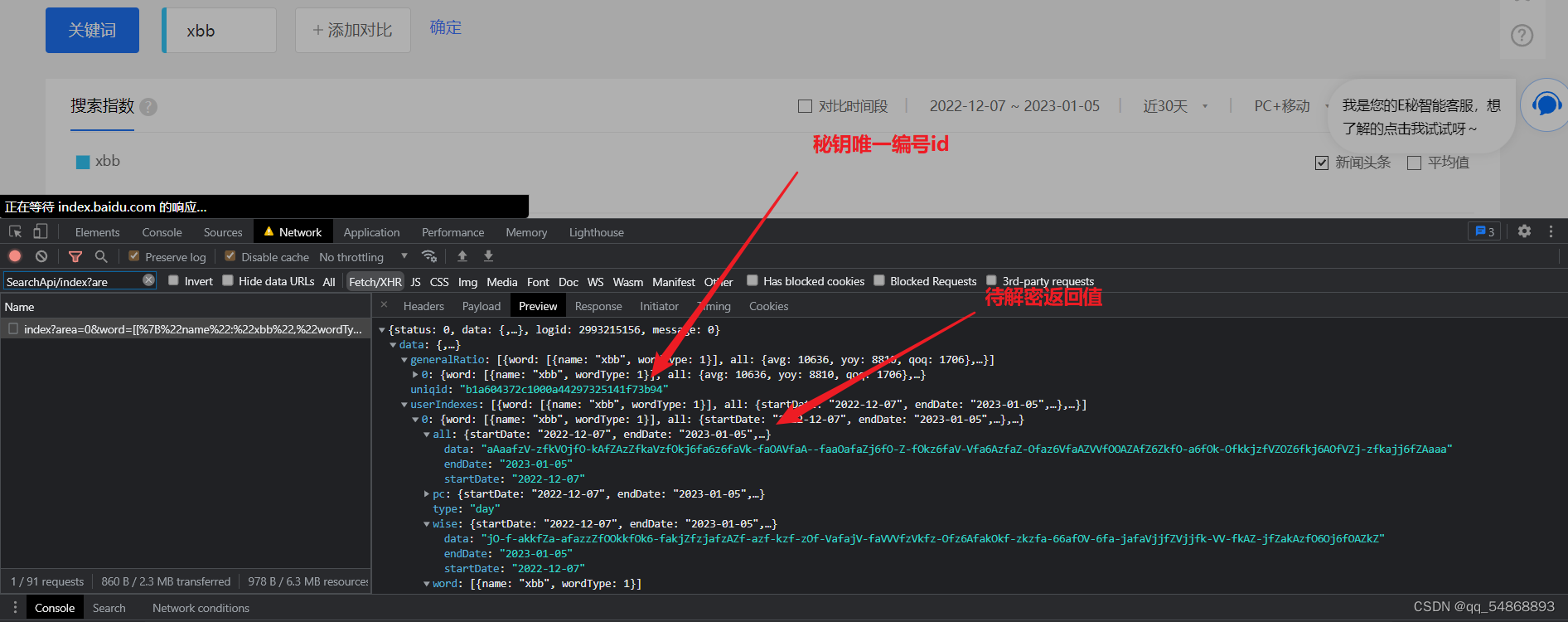
Task: Open network conditions wifi icon
Action: coord(428,256)
